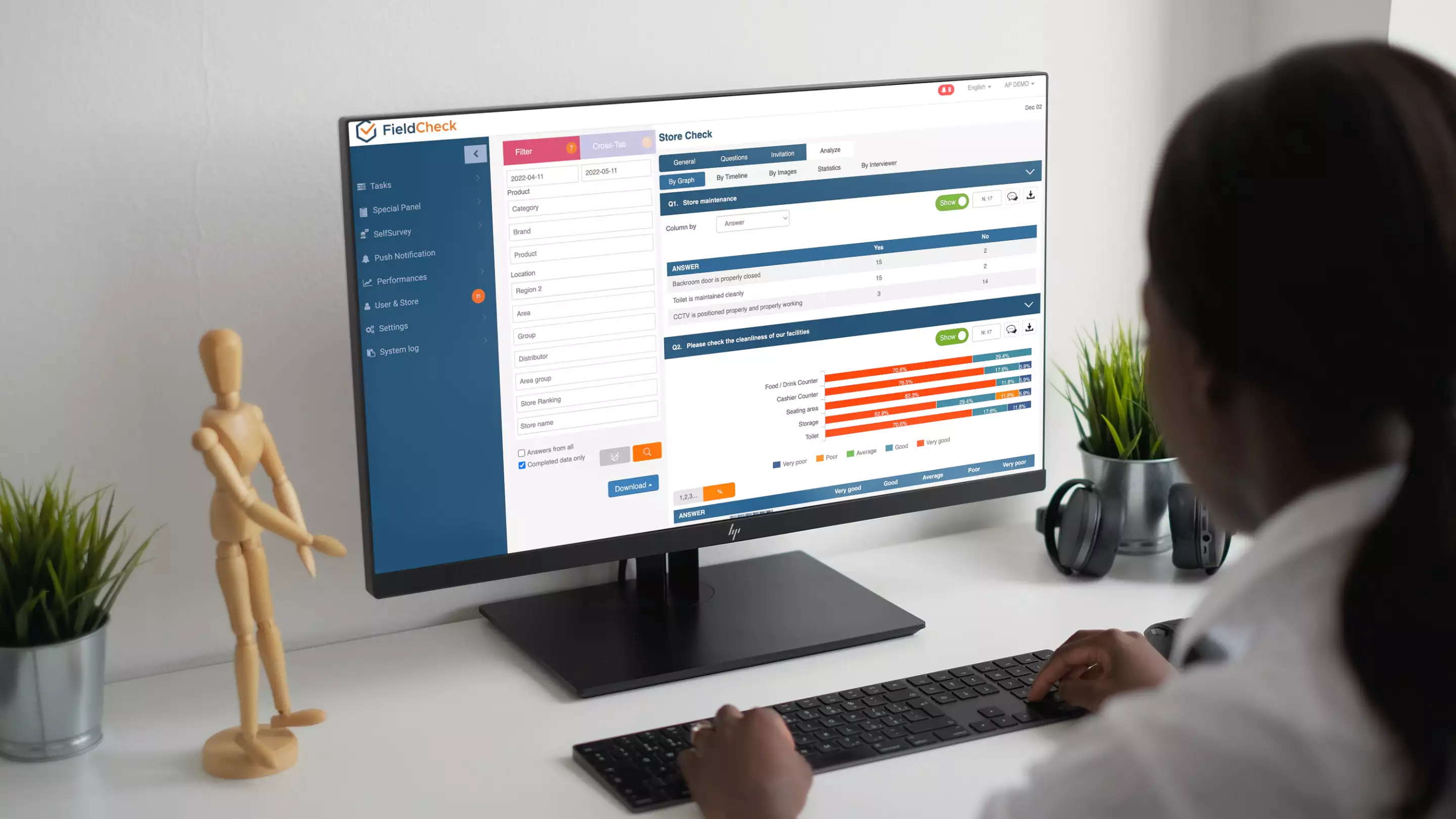Switch to the By Images tab

[782, 173]
